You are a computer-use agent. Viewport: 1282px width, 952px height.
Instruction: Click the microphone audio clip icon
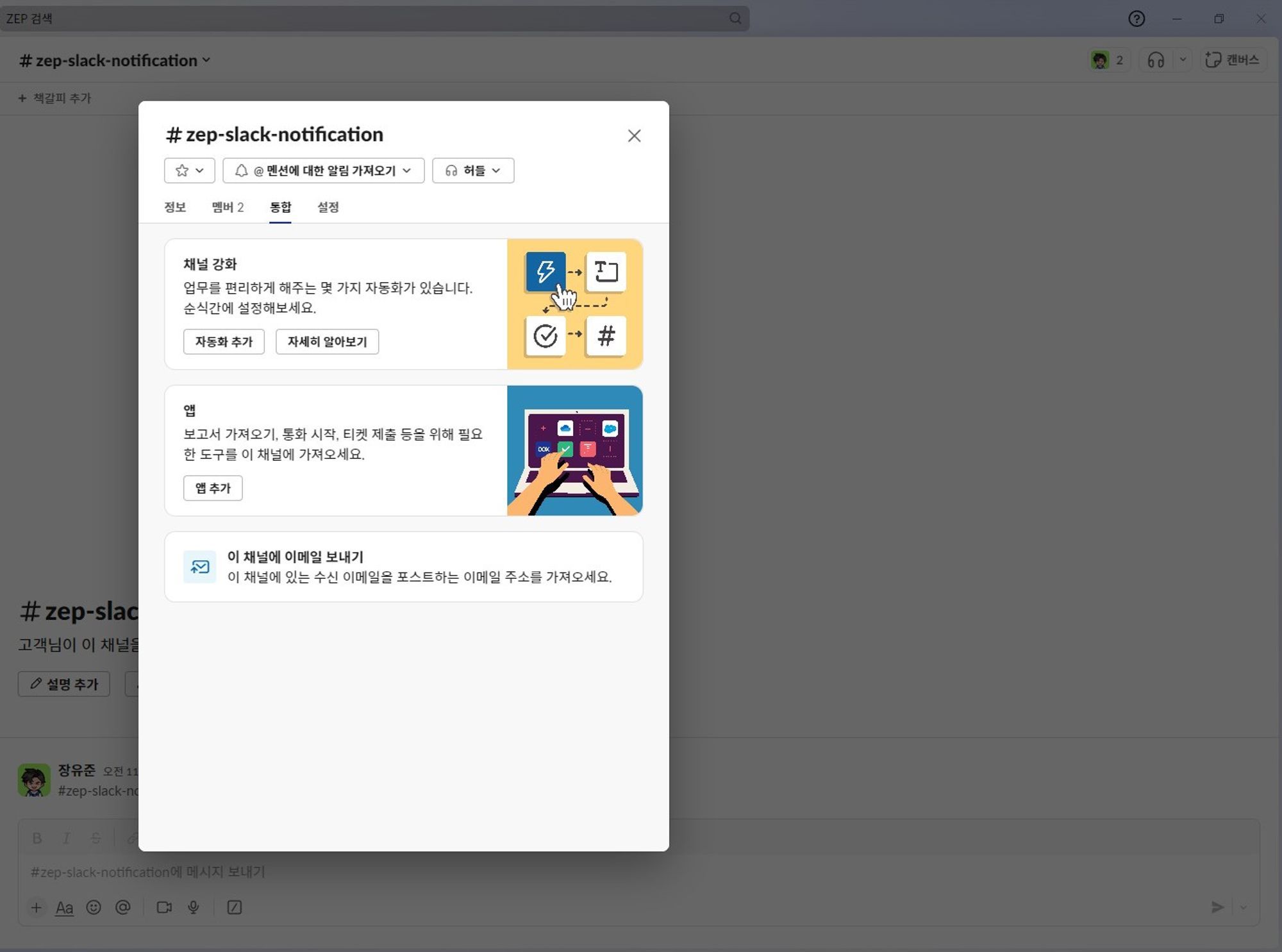193,907
